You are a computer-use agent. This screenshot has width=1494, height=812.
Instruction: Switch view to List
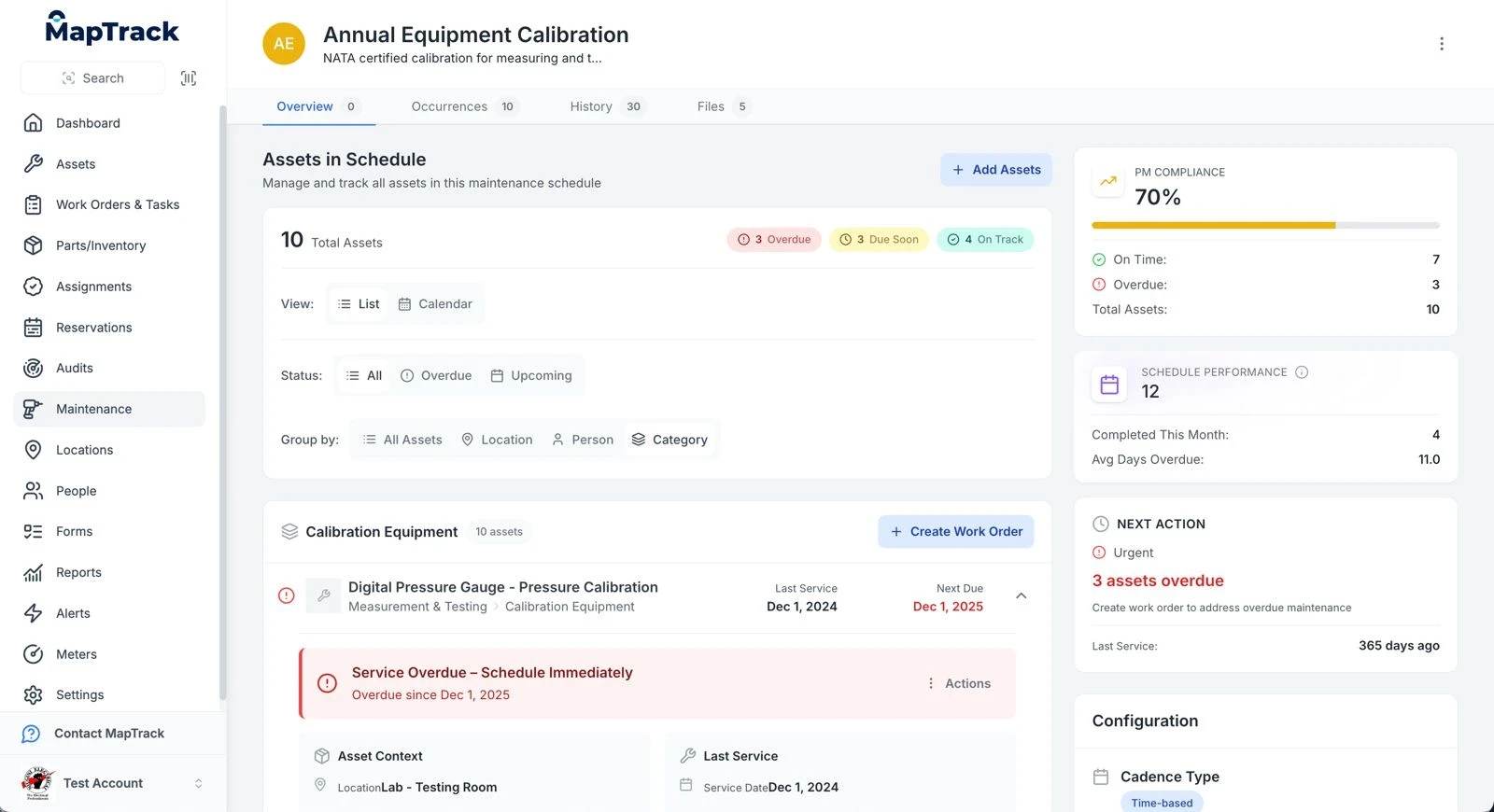point(359,304)
